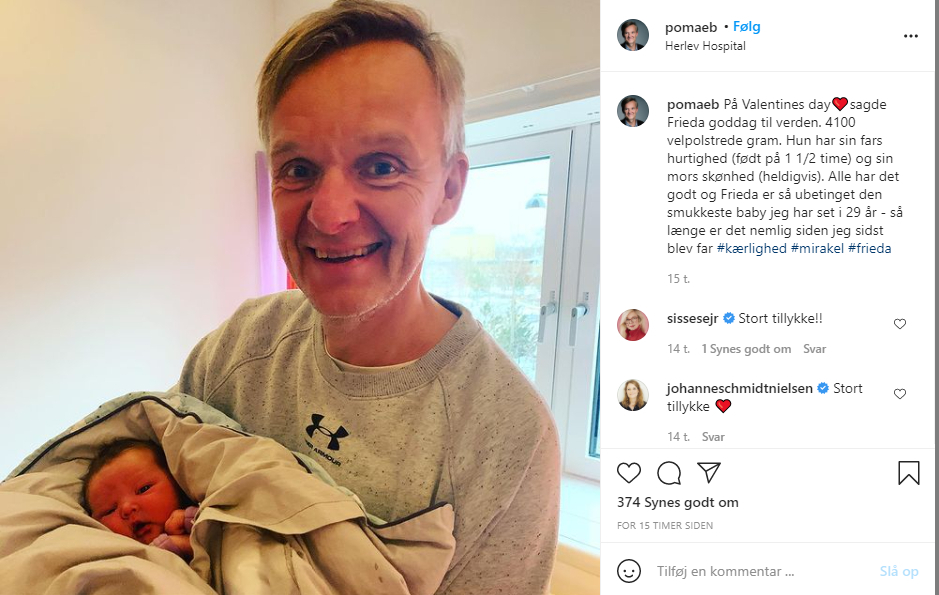This screenshot has width=939, height=595.
Task: Open comment bubble icon under post
Action: click(x=669, y=473)
